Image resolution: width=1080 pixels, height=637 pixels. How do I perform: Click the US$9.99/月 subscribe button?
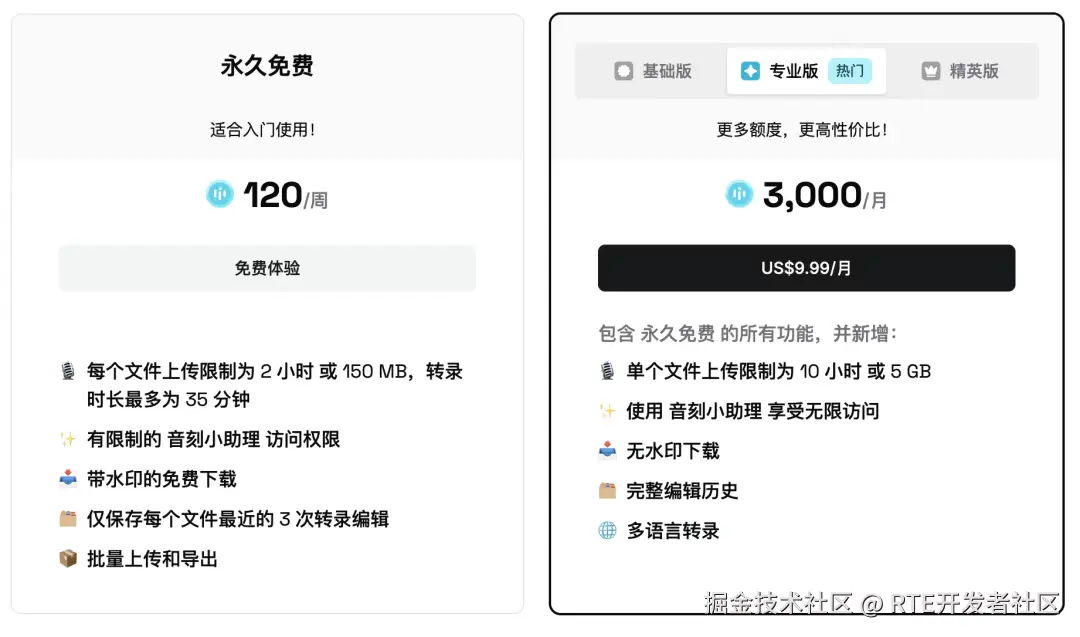point(806,268)
